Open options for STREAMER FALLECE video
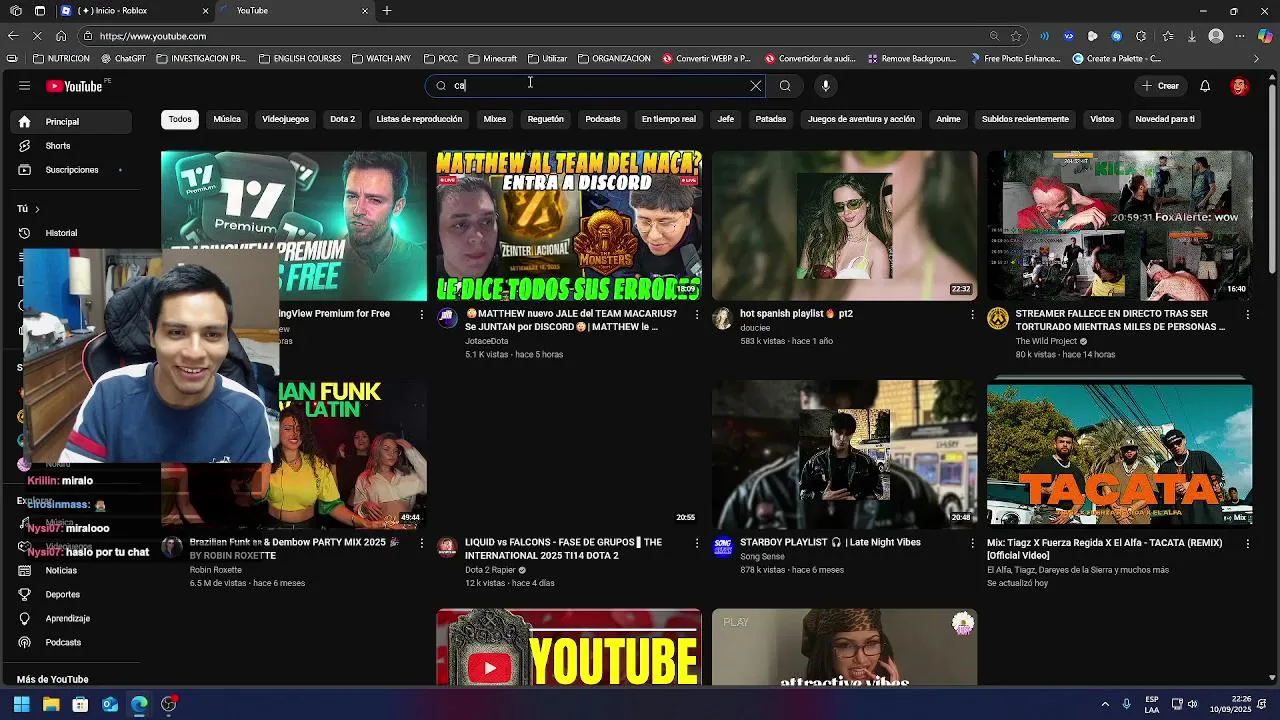The image size is (1280, 720). pyautogui.click(x=1247, y=315)
